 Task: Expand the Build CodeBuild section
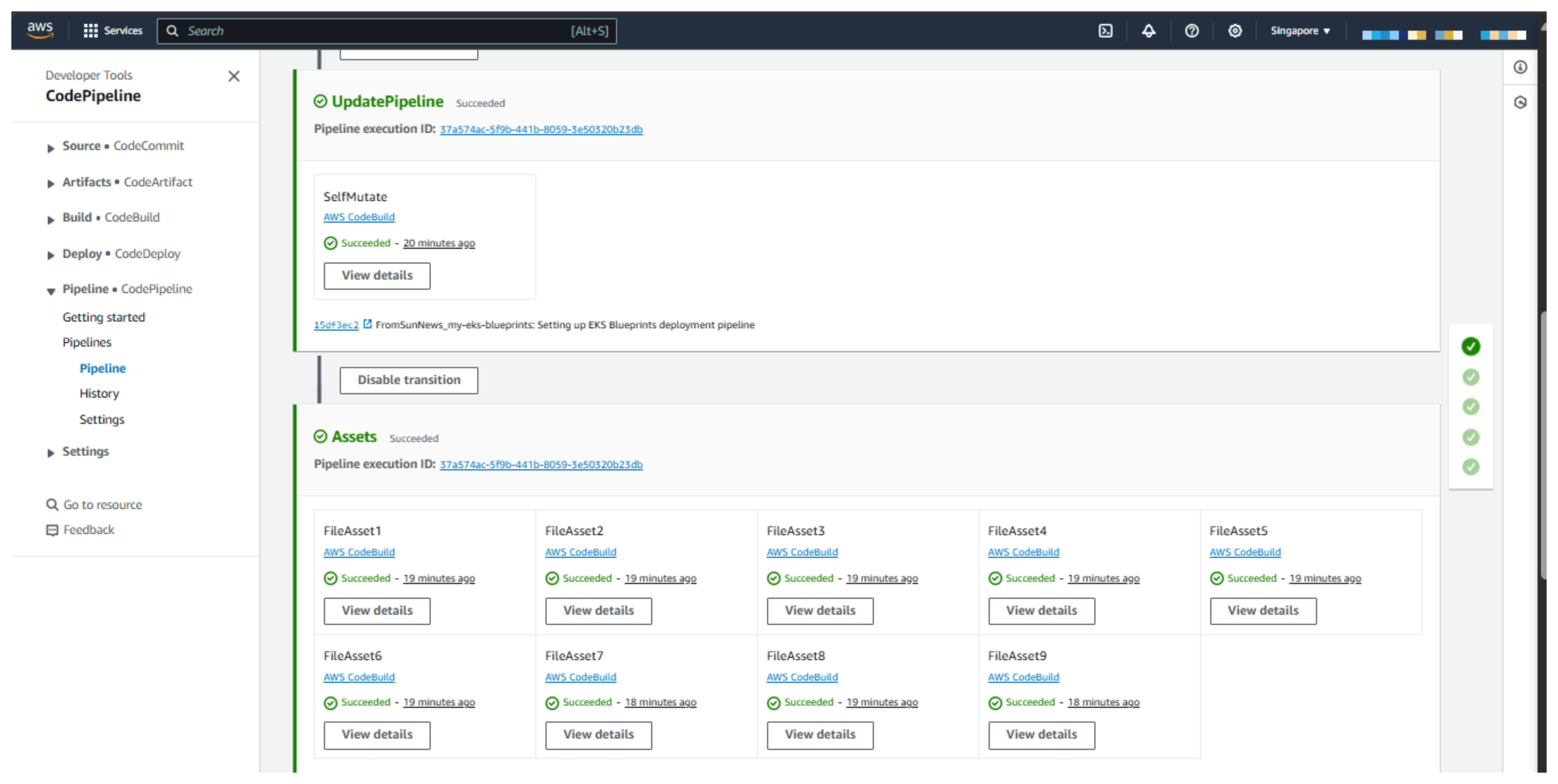(x=51, y=220)
